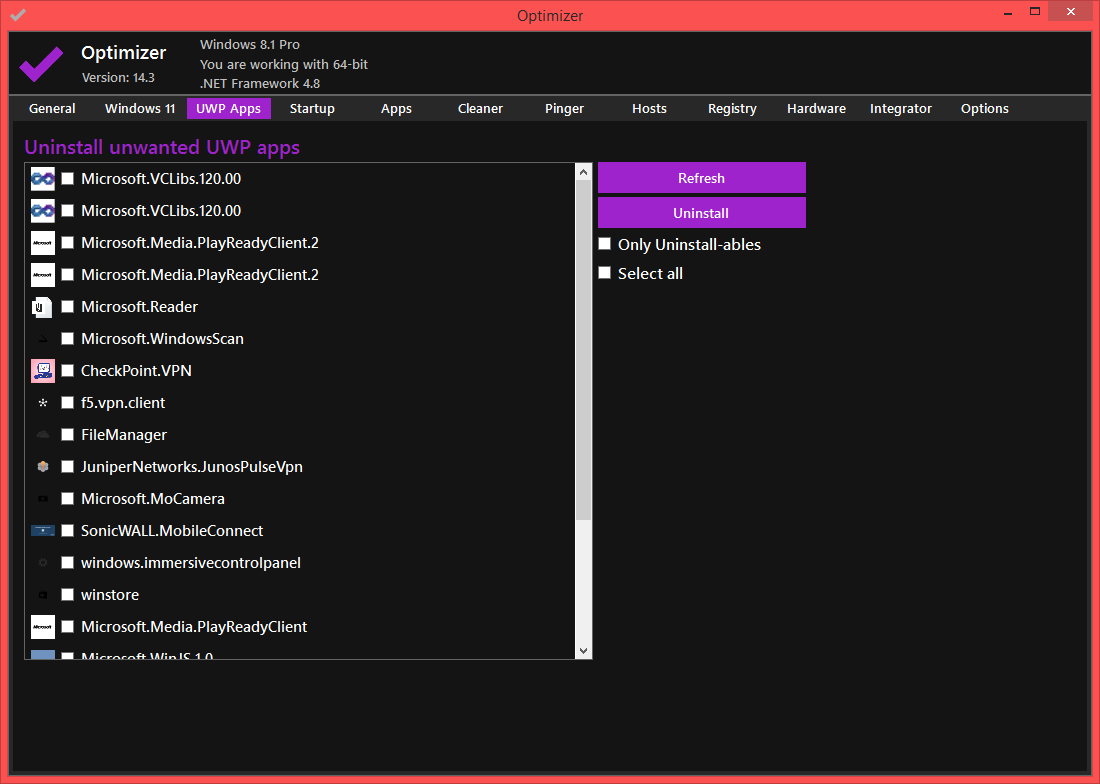Click the first Microsoft.VCLibs.120.00 icon
This screenshot has width=1100, height=784.
pos(42,179)
